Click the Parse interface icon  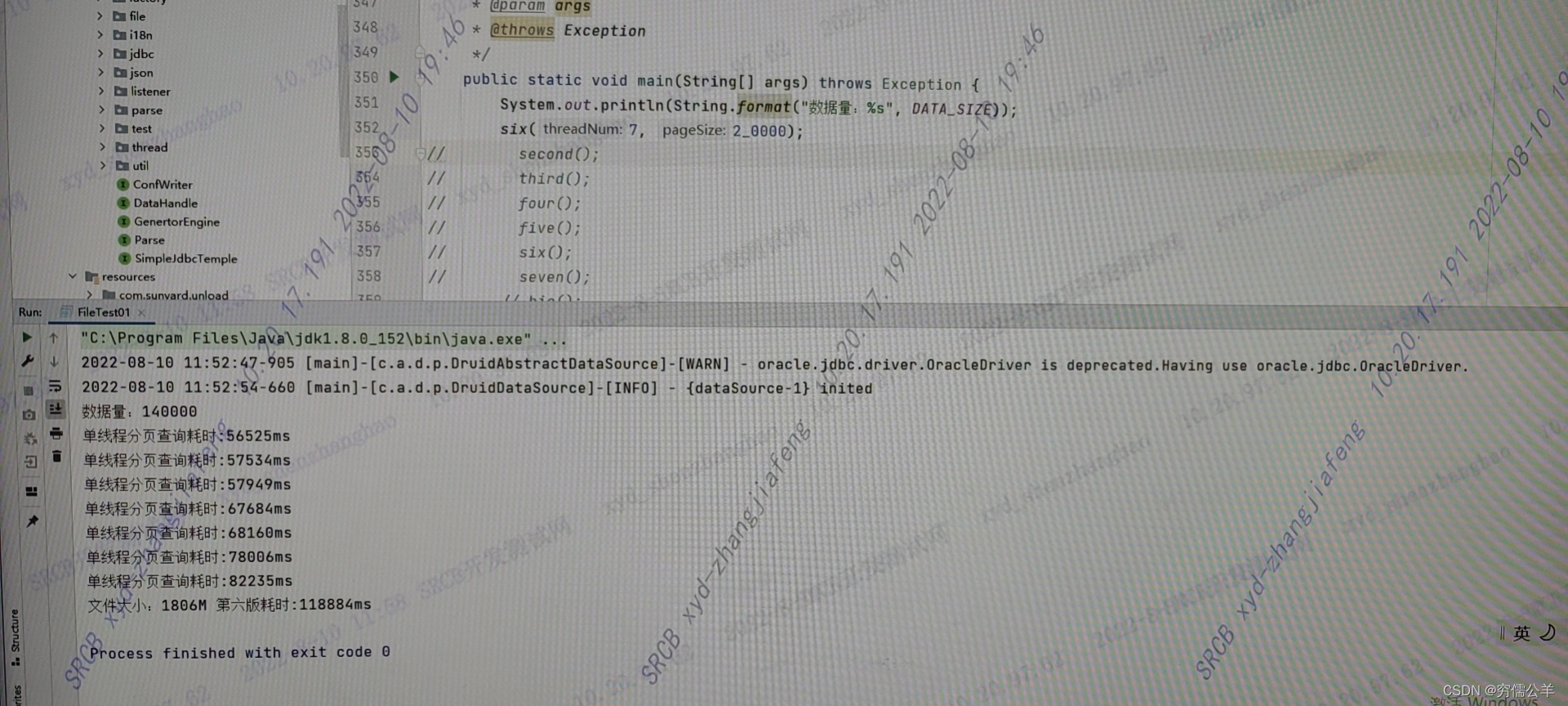pos(124,240)
